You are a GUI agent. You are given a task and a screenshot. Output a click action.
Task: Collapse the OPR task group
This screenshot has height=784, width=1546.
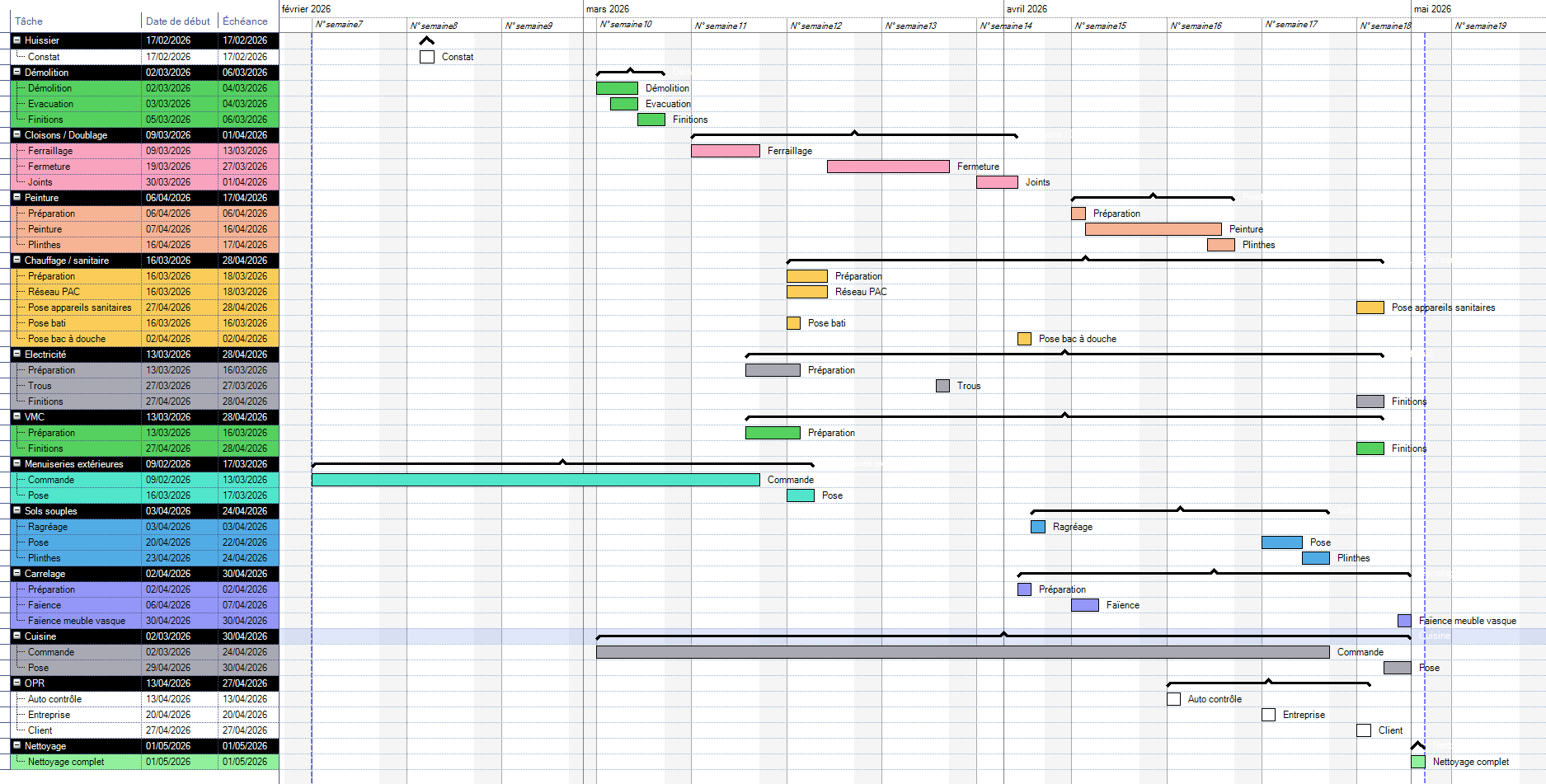pos(16,683)
